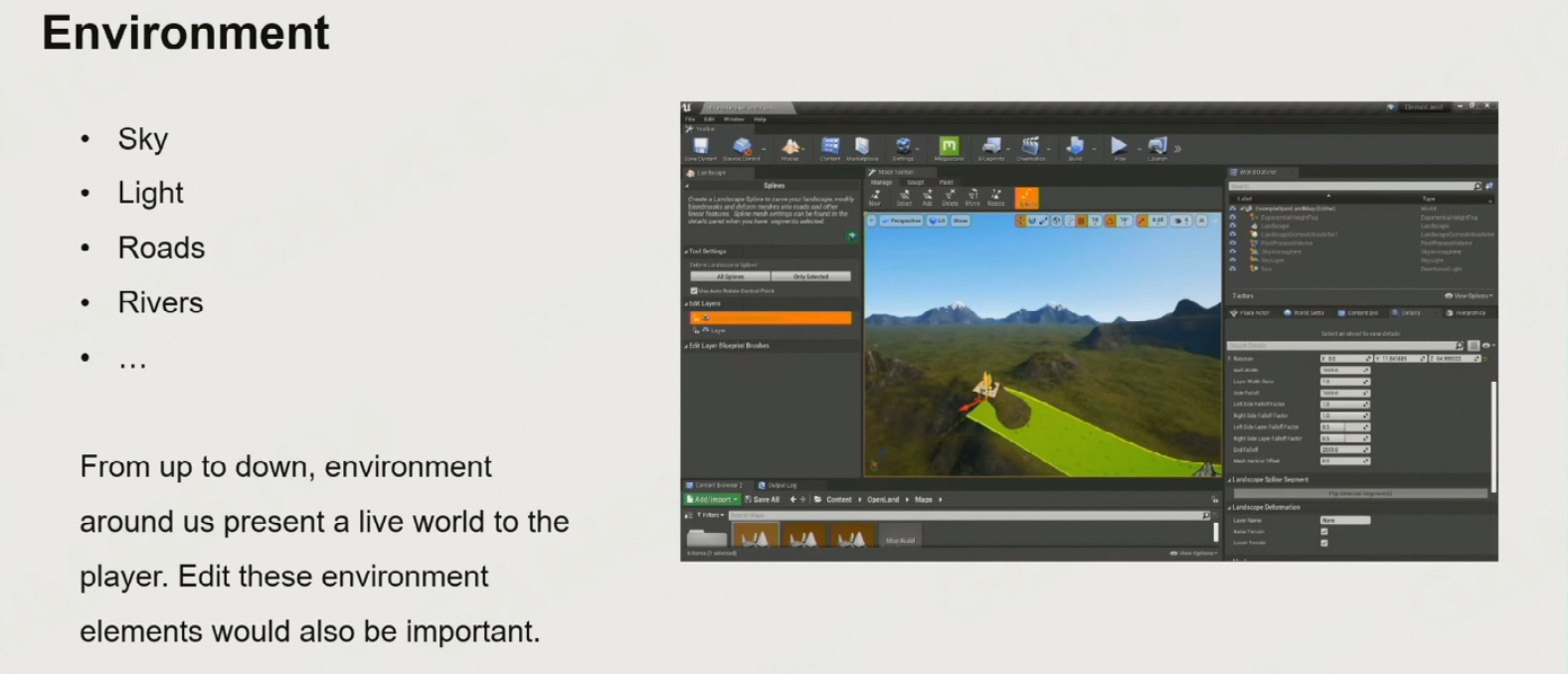Switch to the Sculpt tab
This screenshot has width=1568, height=674.
[916, 182]
